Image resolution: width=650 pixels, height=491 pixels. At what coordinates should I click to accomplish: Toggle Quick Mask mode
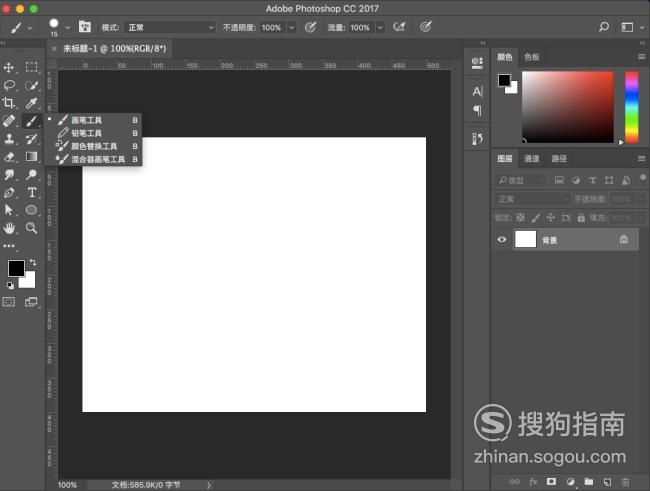point(9,301)
